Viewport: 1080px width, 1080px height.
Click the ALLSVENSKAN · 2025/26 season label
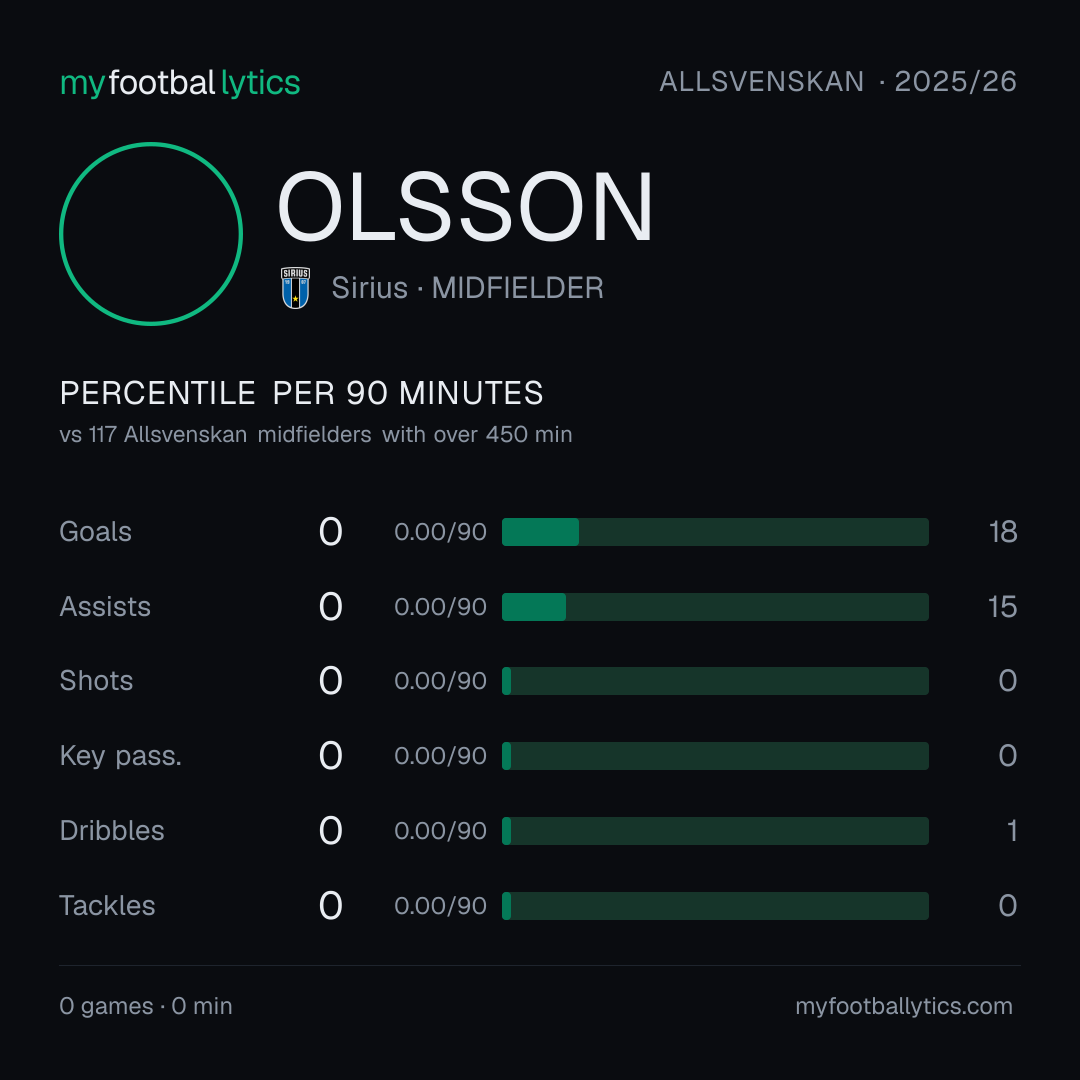tap(838, 81)
